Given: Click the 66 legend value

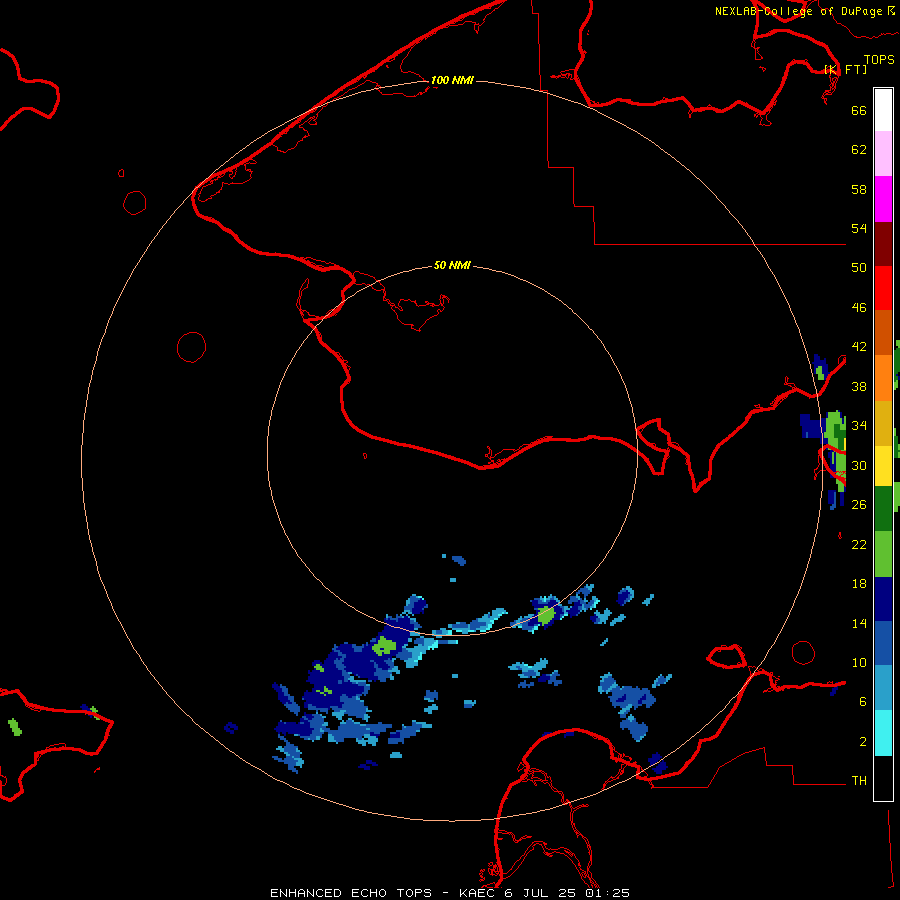Looking at the screenshot, I should pos(859,110).
